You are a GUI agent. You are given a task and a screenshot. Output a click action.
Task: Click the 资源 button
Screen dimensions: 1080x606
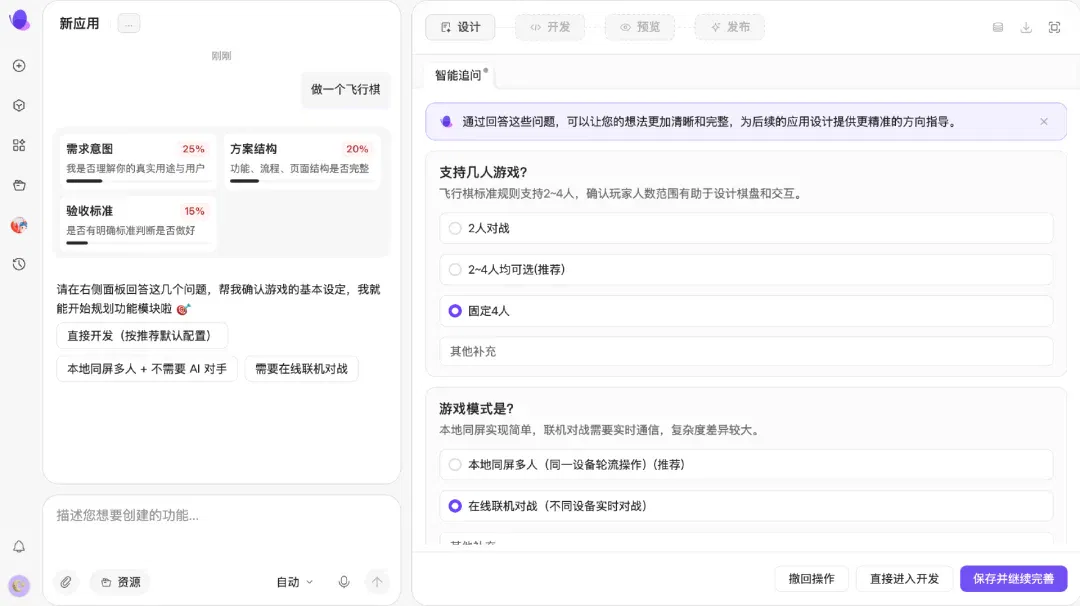pos(121,582)
